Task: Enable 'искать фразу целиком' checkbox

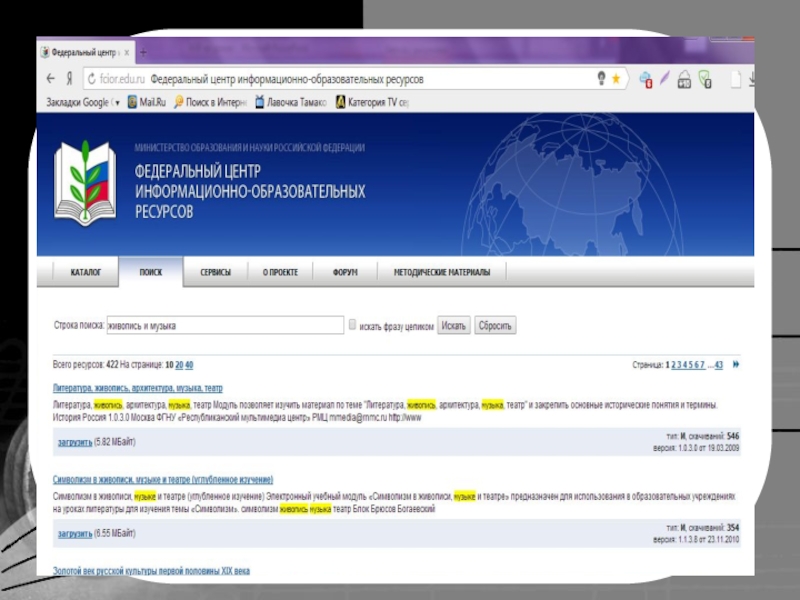Action: coord(352,325)
